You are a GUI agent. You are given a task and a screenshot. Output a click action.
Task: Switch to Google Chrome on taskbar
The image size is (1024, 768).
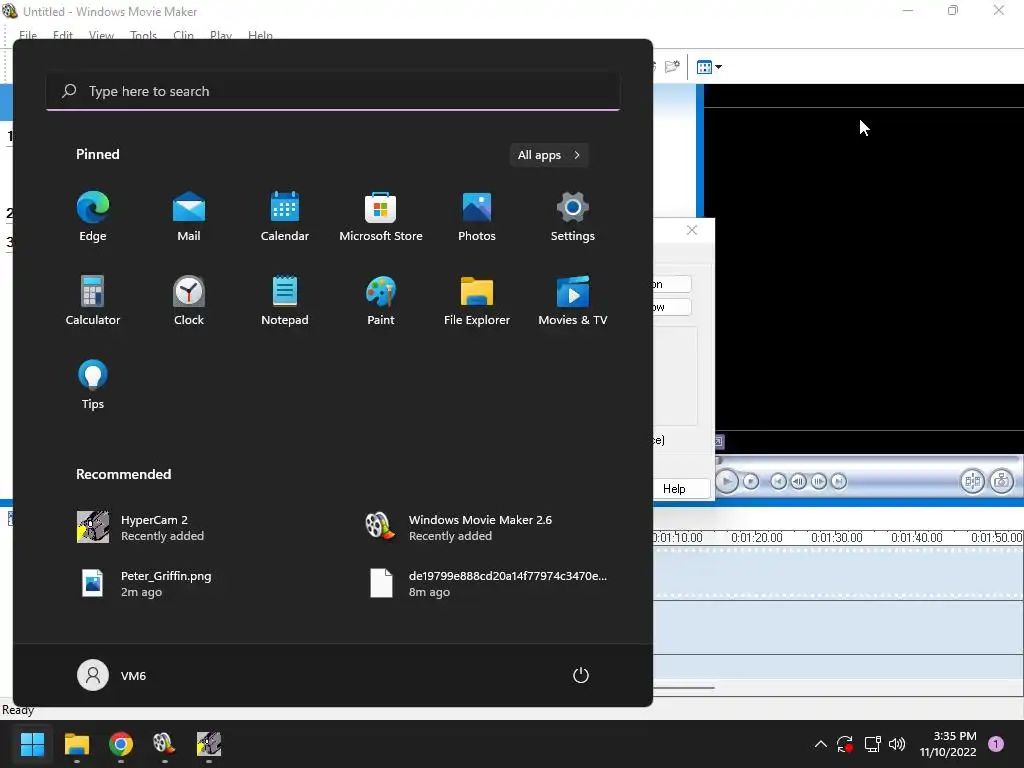(x=121, y=744)
